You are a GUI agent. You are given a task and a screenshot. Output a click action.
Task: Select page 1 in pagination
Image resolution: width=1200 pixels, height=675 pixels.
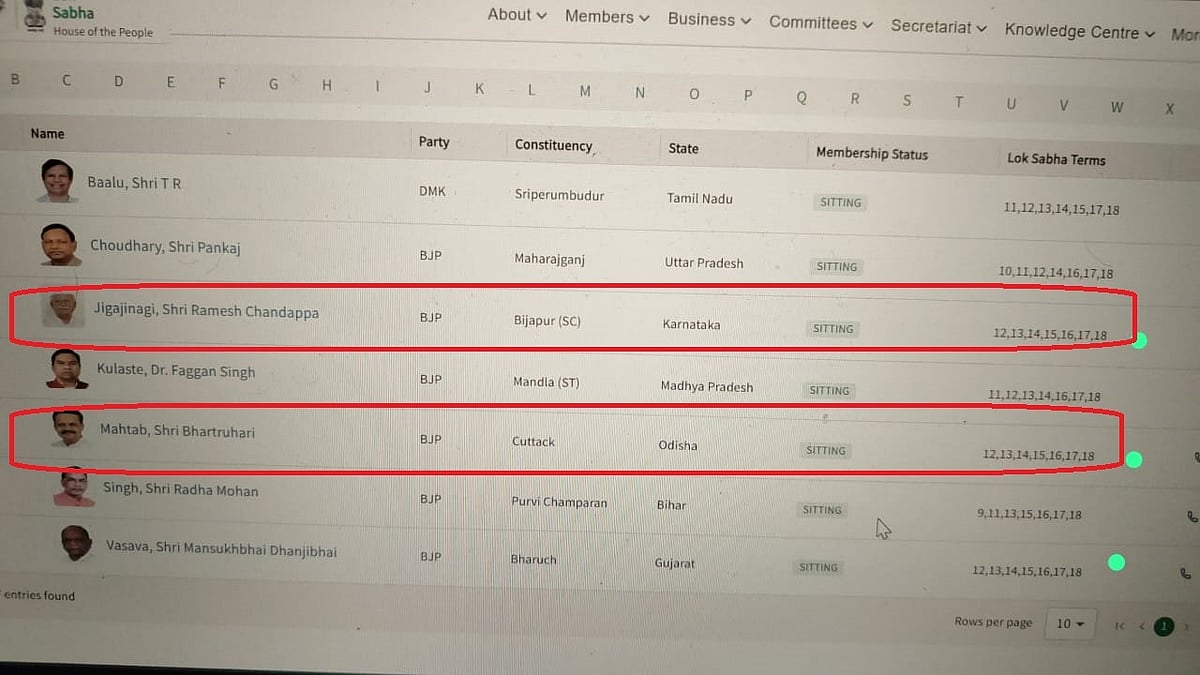(x=1164, y=627)
